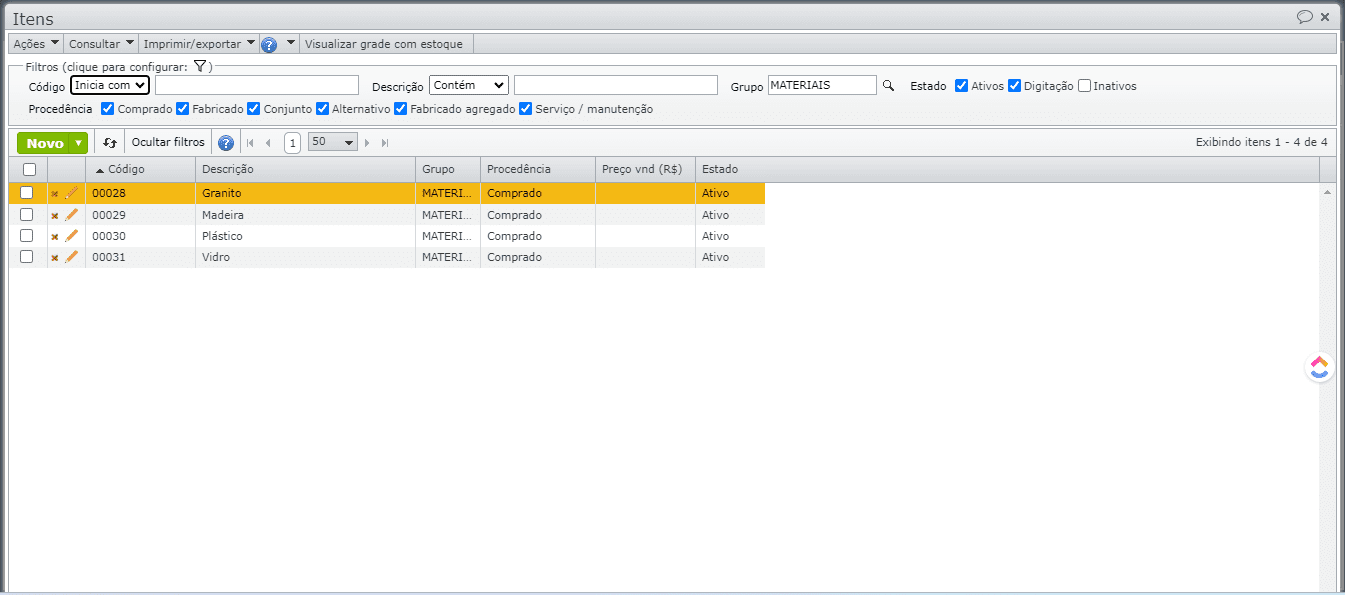The height and width of the screenshot is (595, 1345).
Task: Open the Imprimir/exportar menu
Action: pyautogui.click(x=199, y=44)
